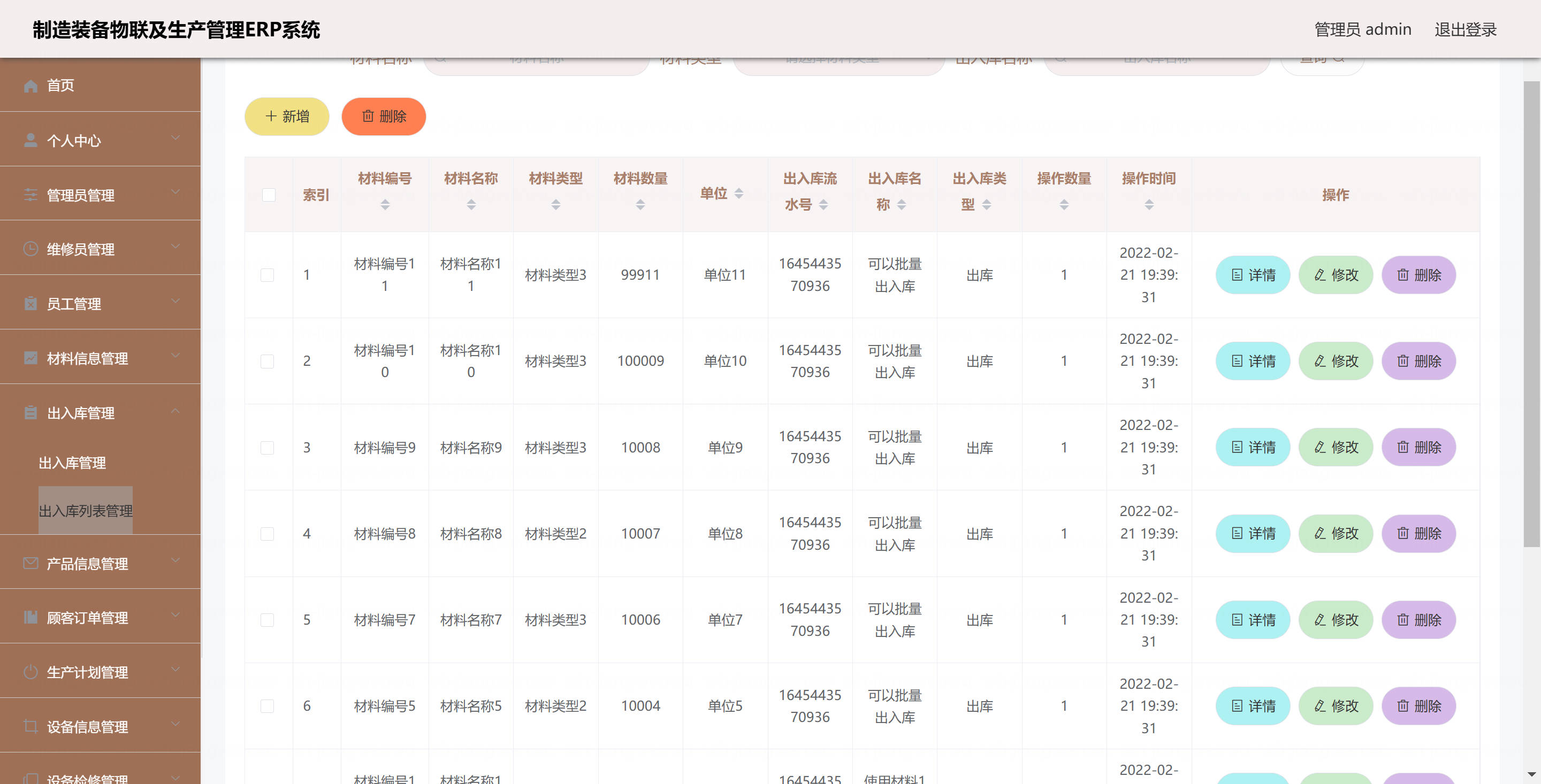1541x784 pixels.
Task: Sort by 材料名称 column arrows
Action: click(471, 204)
